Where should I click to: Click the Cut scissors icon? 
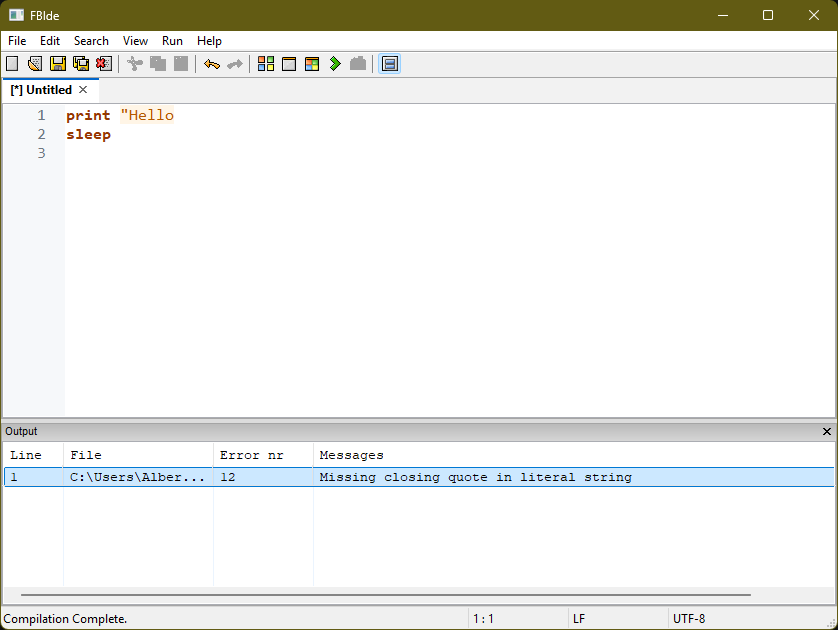135,64
